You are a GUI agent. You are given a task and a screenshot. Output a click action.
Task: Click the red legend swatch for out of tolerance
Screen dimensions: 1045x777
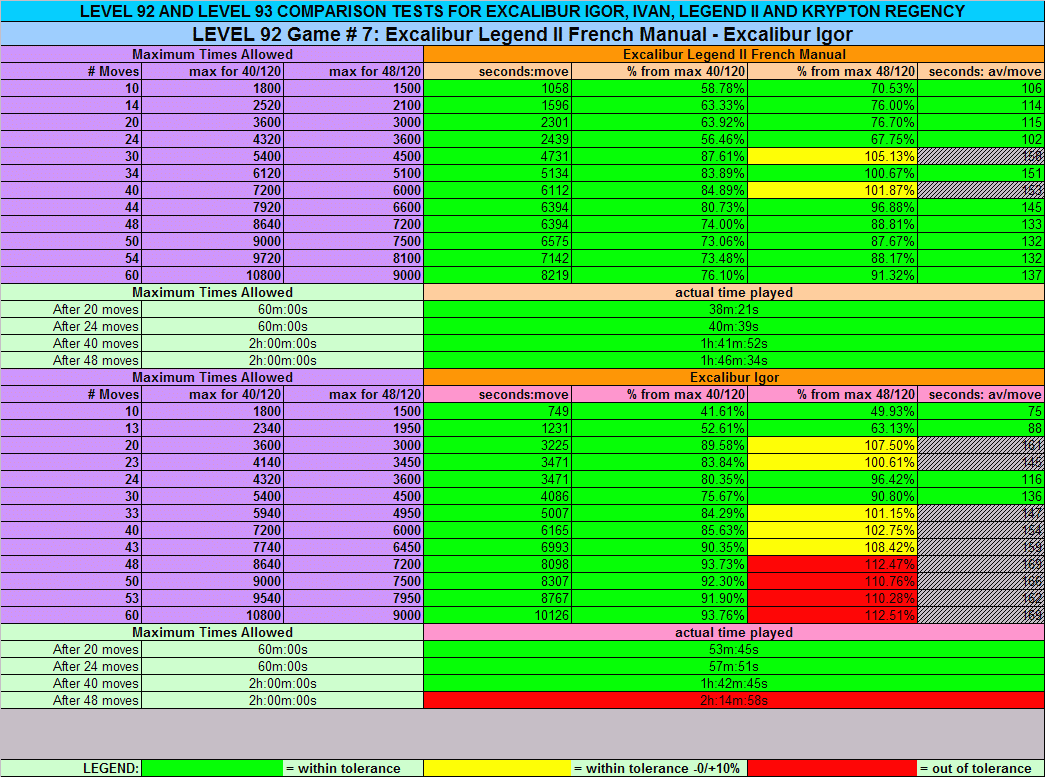pyautogui.click(x=832, y=768)
